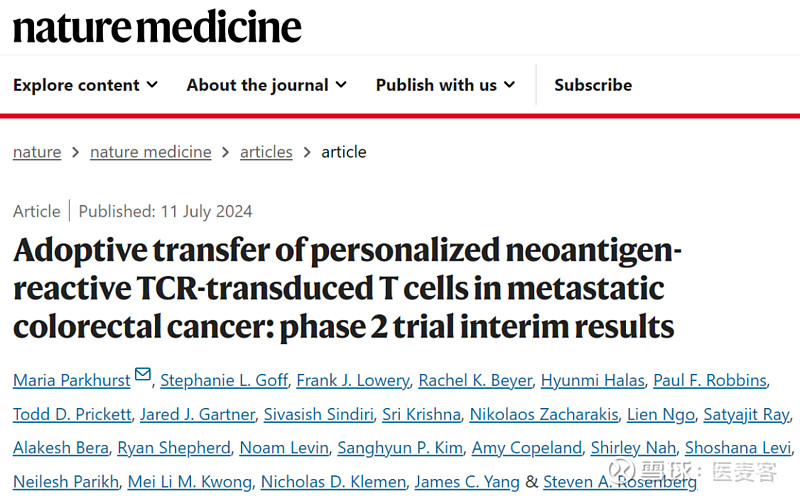Expand the About the journal chevron
The height and width of the screenshot is (496, 800).
click(341, 85)
